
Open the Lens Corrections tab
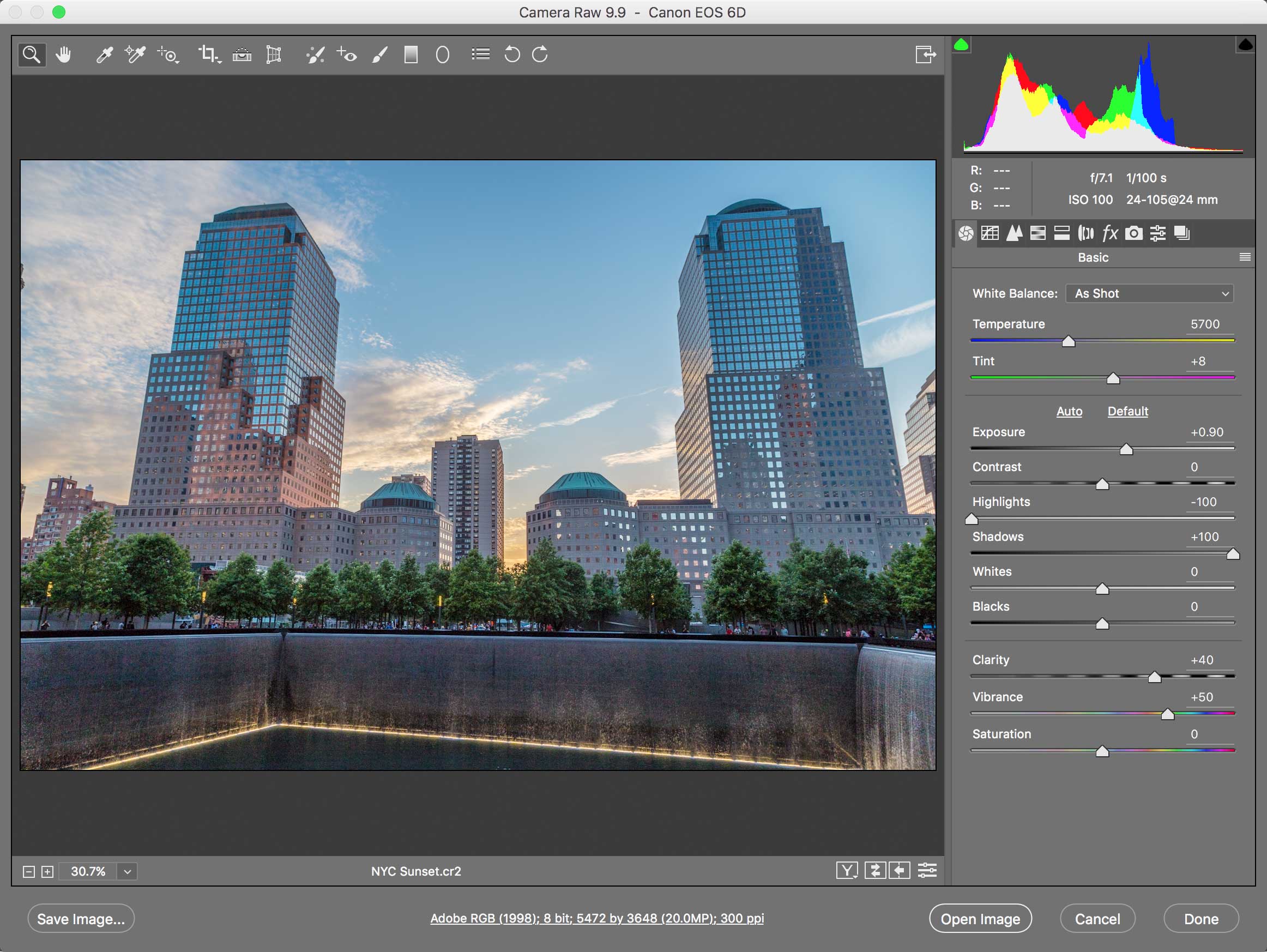[1085, 233]
